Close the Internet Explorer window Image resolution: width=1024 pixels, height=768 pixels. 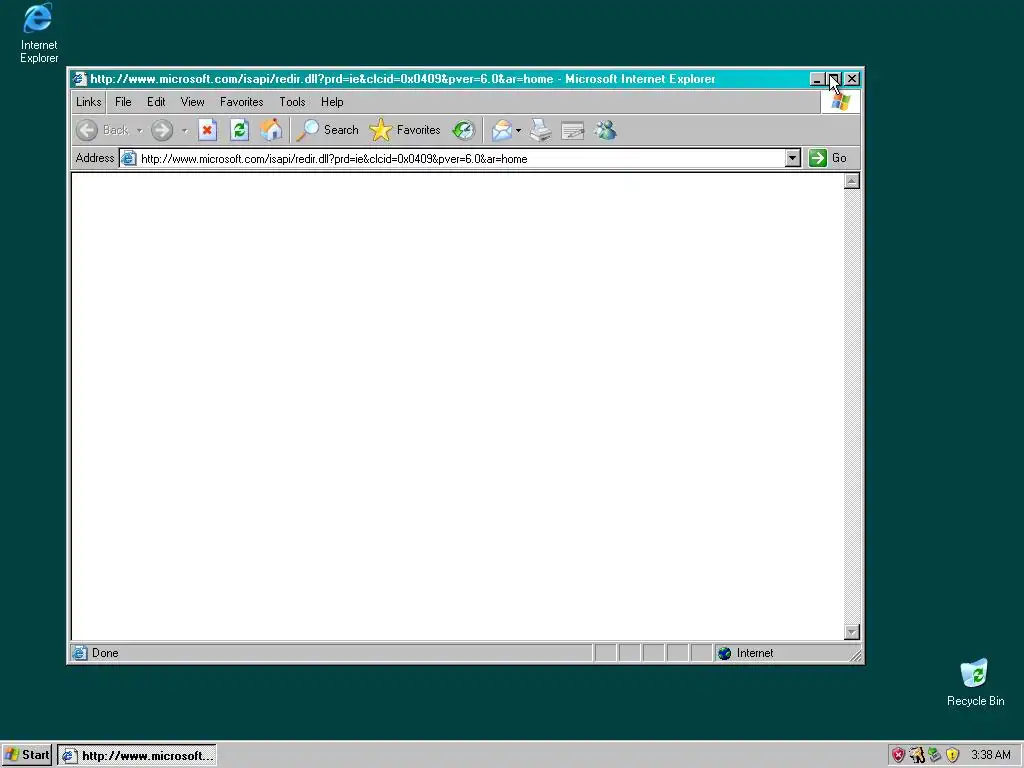852,79
